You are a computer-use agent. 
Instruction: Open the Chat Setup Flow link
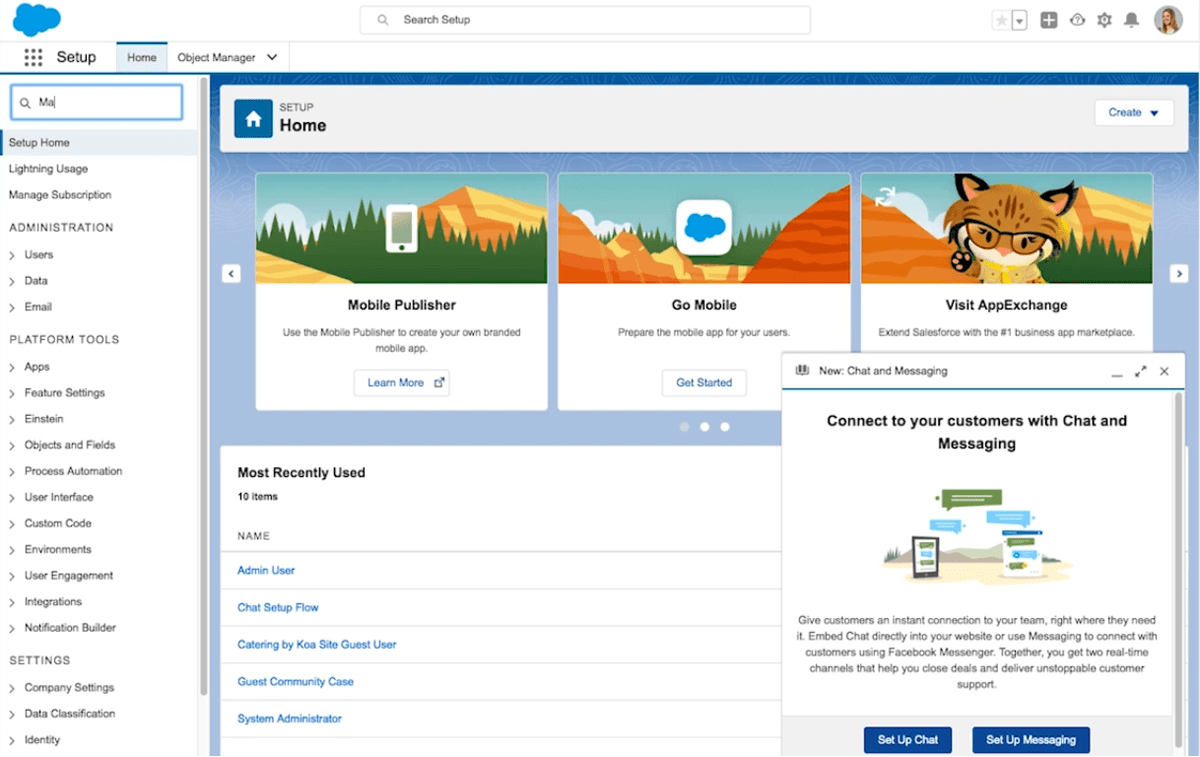[277, 607]
